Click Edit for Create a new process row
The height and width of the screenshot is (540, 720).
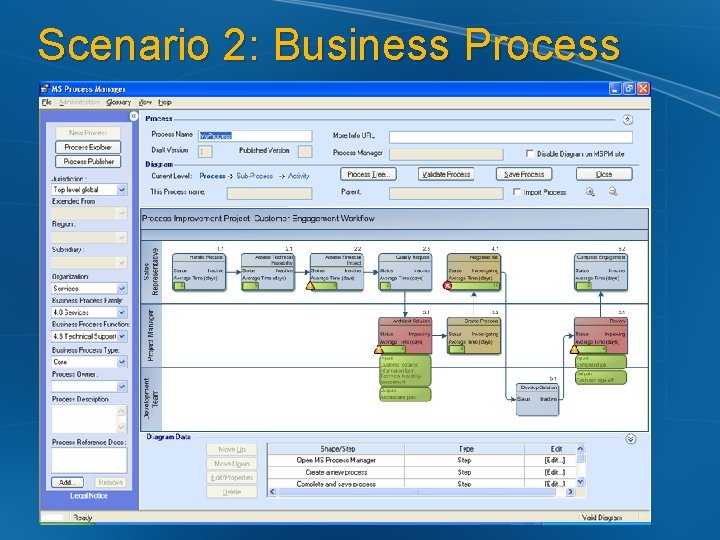(x=555, y=472)
